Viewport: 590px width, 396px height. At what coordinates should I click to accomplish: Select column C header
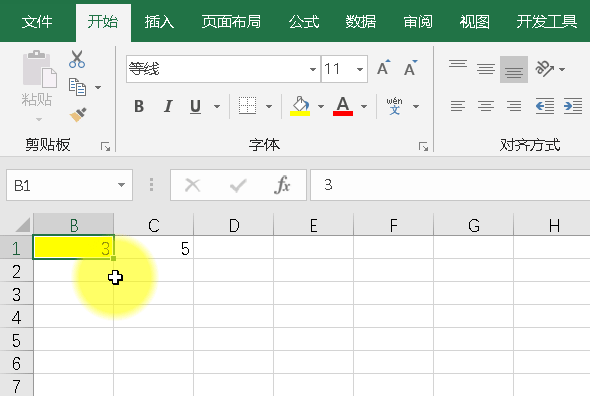click(x=154, y=225)
